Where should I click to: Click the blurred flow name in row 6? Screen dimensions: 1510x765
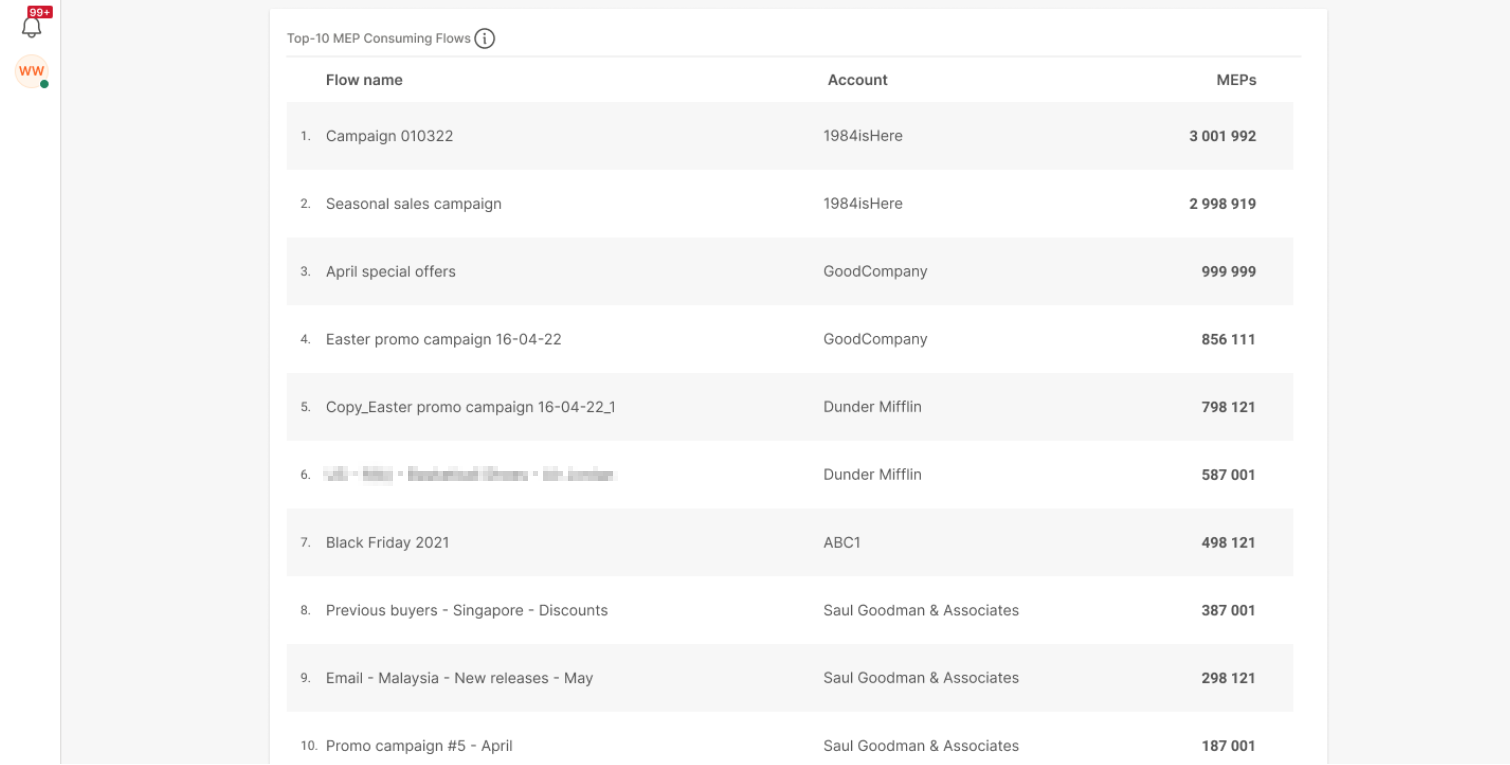pos(469,475)
